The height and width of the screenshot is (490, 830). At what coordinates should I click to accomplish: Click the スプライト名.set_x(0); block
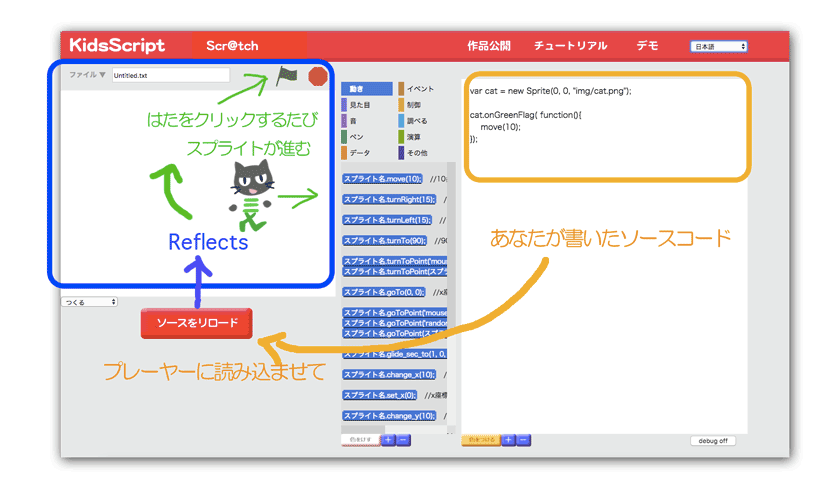pos(380,395)
